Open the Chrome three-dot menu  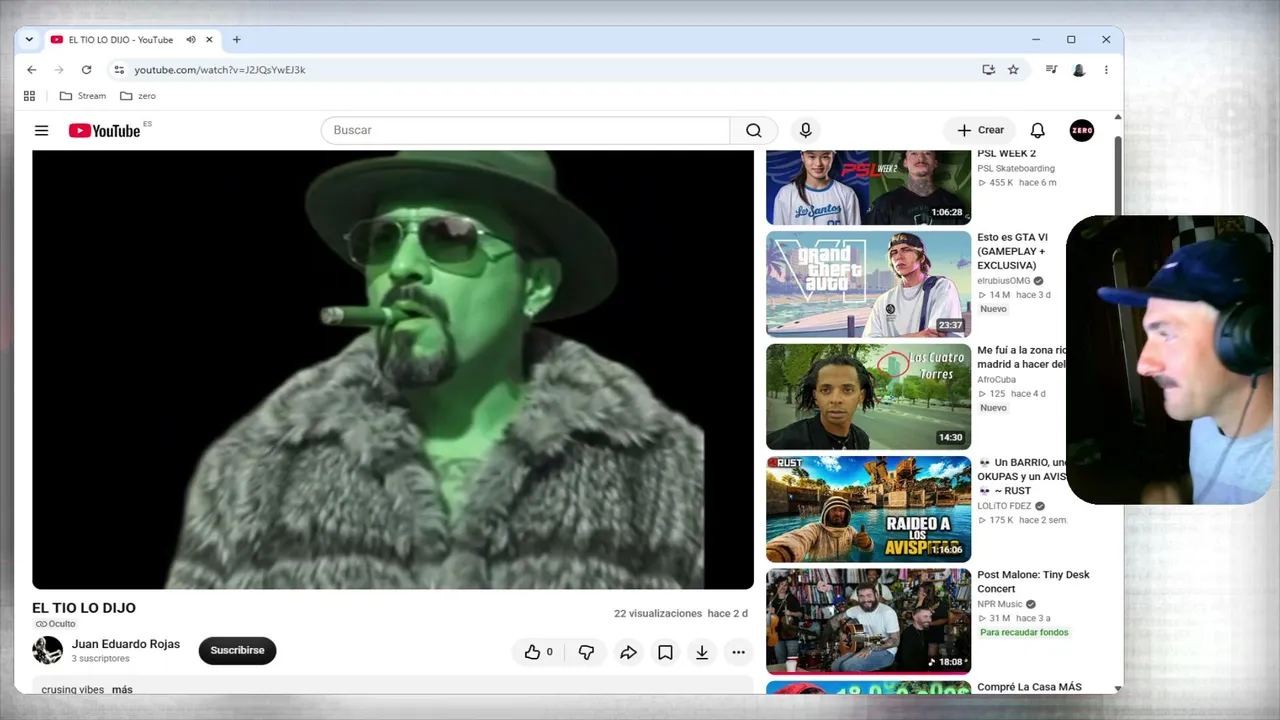1106,70
